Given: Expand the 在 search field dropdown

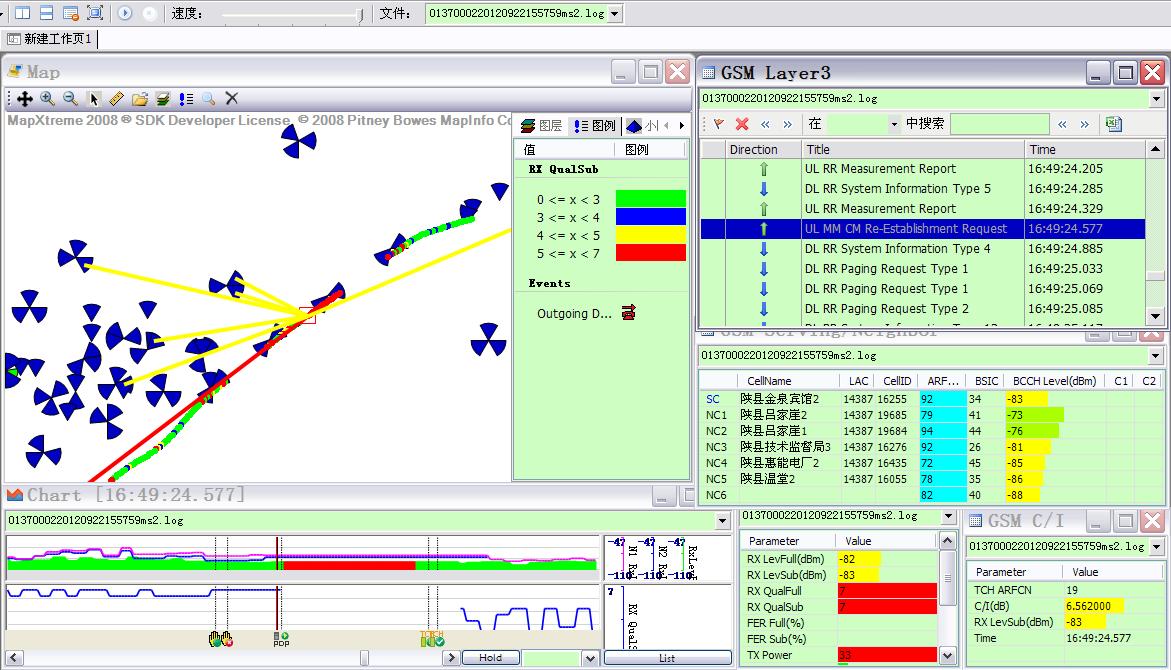Looking at the screenshot, I should 893,124.
